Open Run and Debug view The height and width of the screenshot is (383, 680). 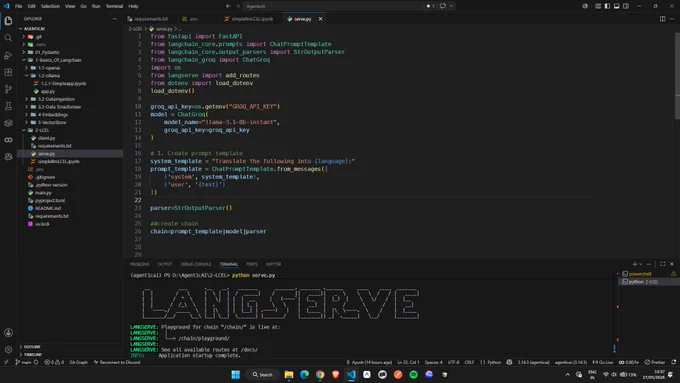(8, 55)
